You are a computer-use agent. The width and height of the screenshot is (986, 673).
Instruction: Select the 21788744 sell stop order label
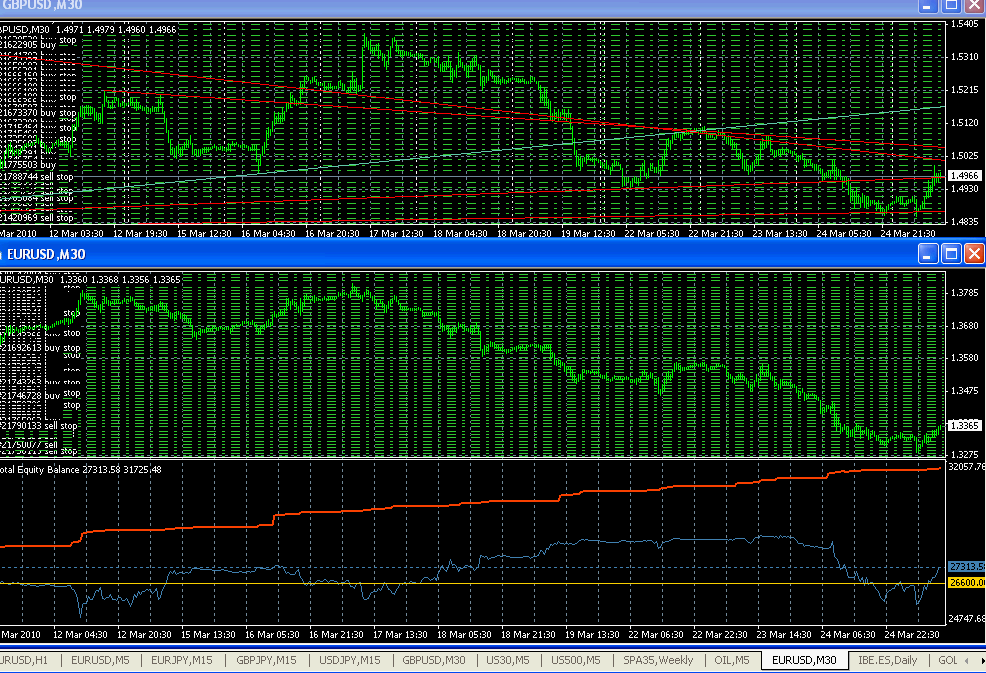point(38,175)
